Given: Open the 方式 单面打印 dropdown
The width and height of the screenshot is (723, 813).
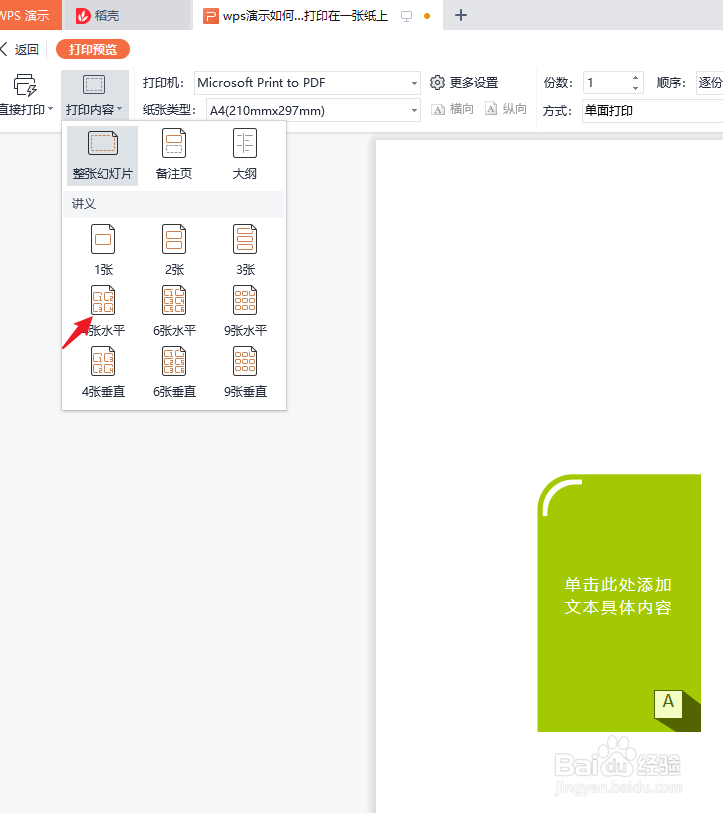Looking at the screenshot, I should [x=652, y=110].
